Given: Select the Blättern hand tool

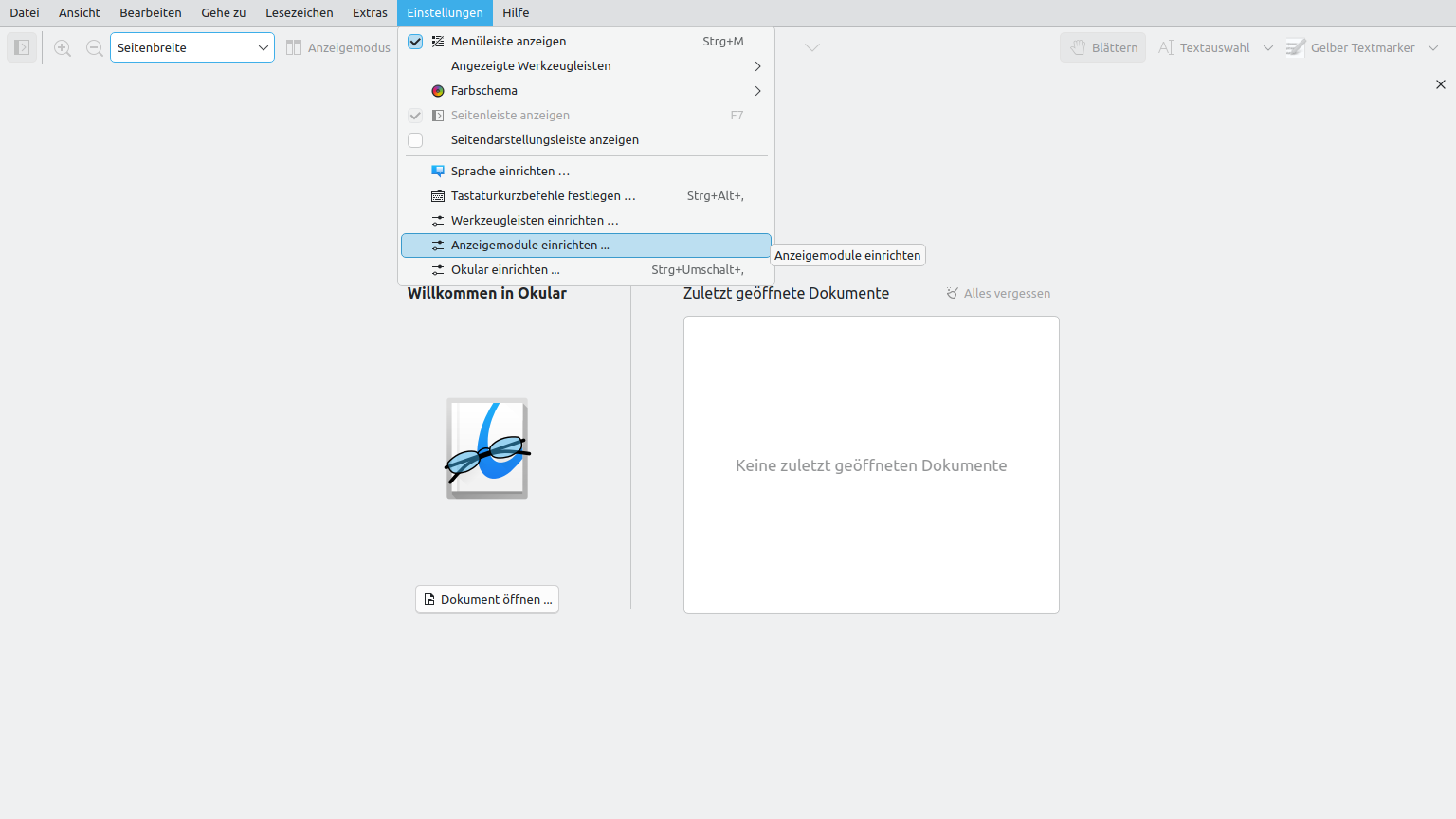Looking at the screenshot, I should click(x=1103, y=47).
